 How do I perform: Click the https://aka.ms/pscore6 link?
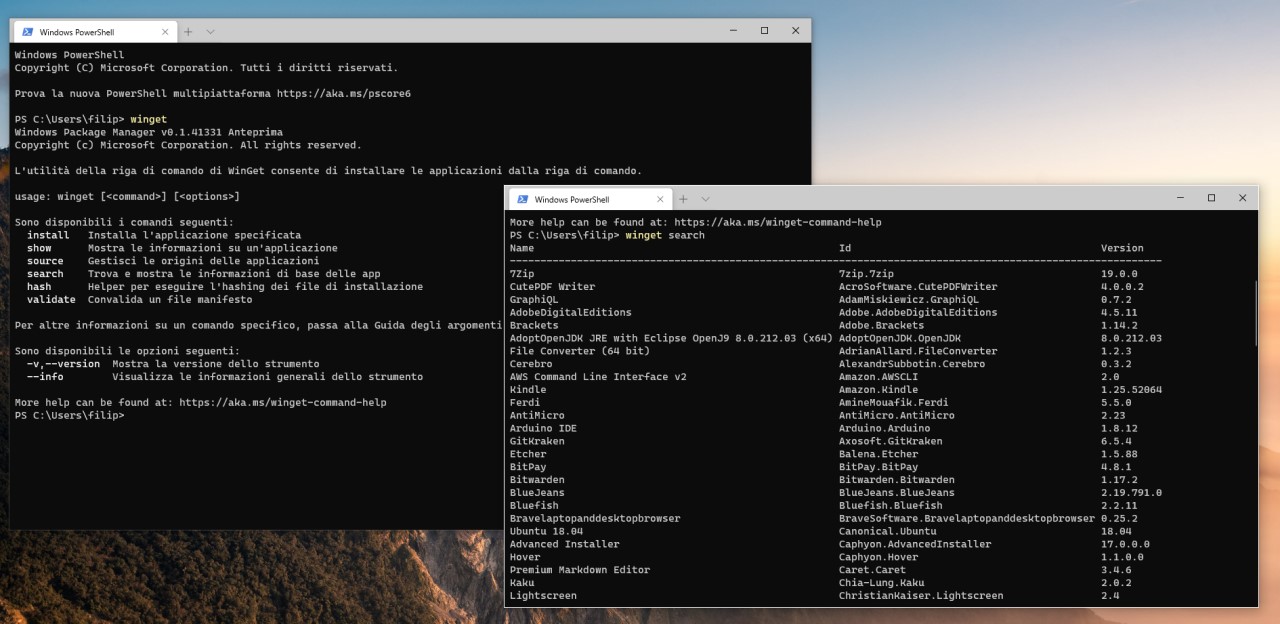[344, 93]
